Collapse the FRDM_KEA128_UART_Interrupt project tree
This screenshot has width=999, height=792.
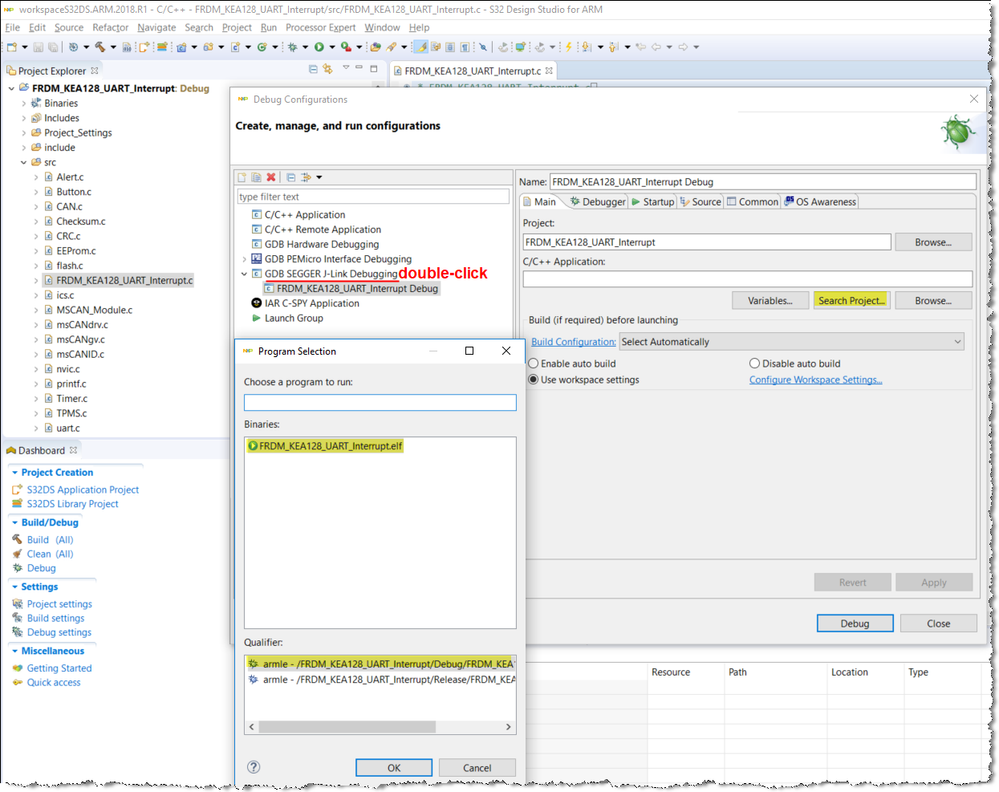[x=11, y=89]
